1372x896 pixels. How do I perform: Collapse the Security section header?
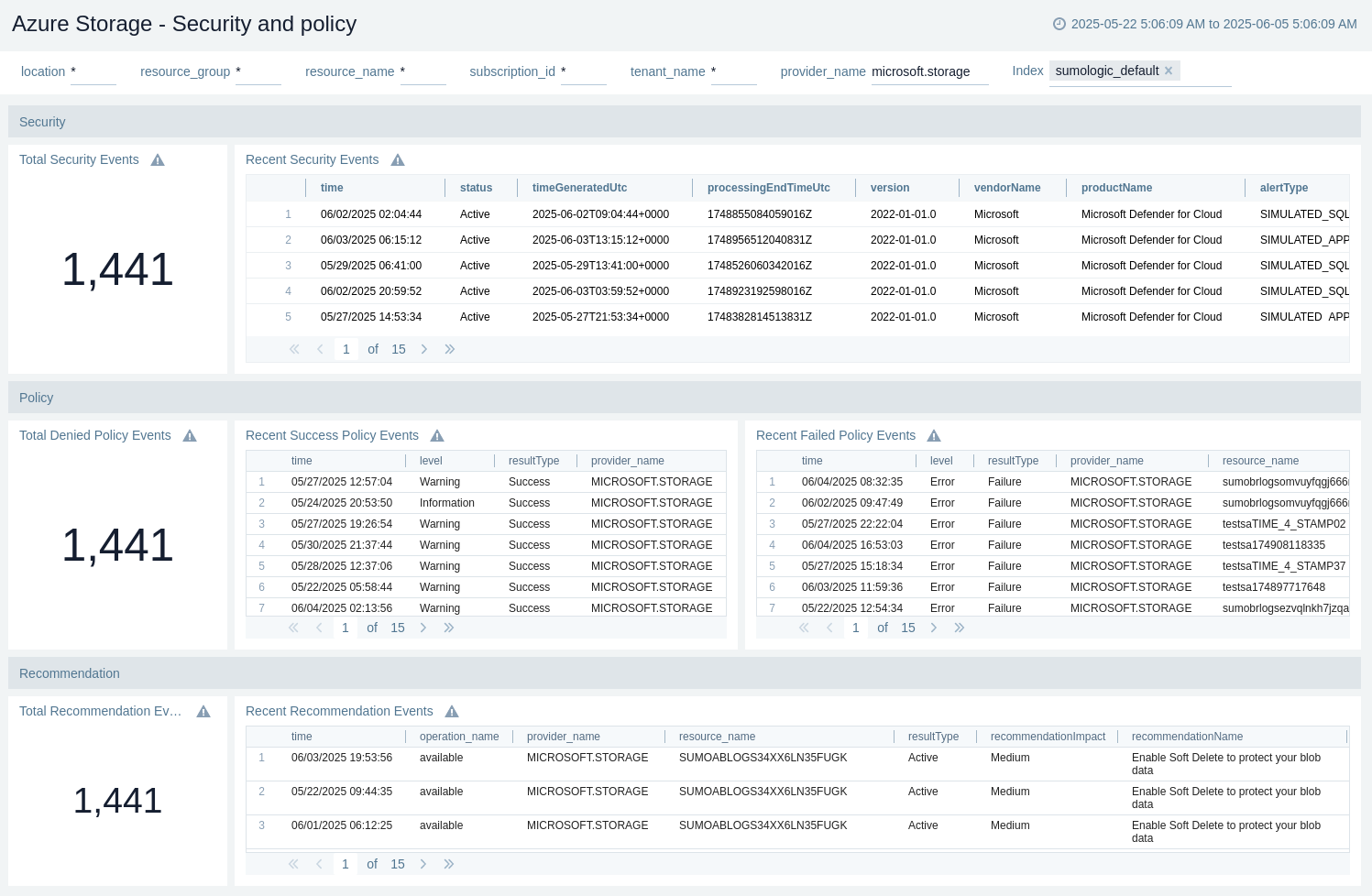685,122
